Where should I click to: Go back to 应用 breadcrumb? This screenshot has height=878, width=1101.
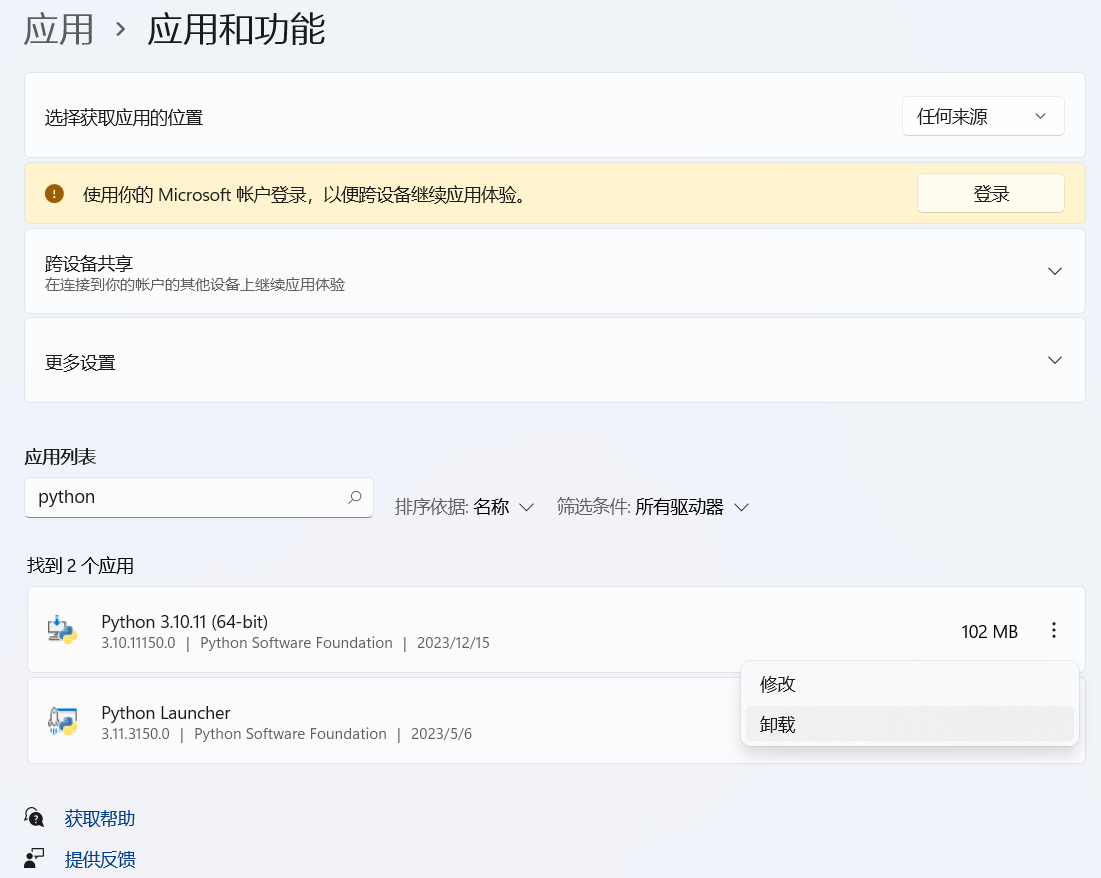point(58,30)
